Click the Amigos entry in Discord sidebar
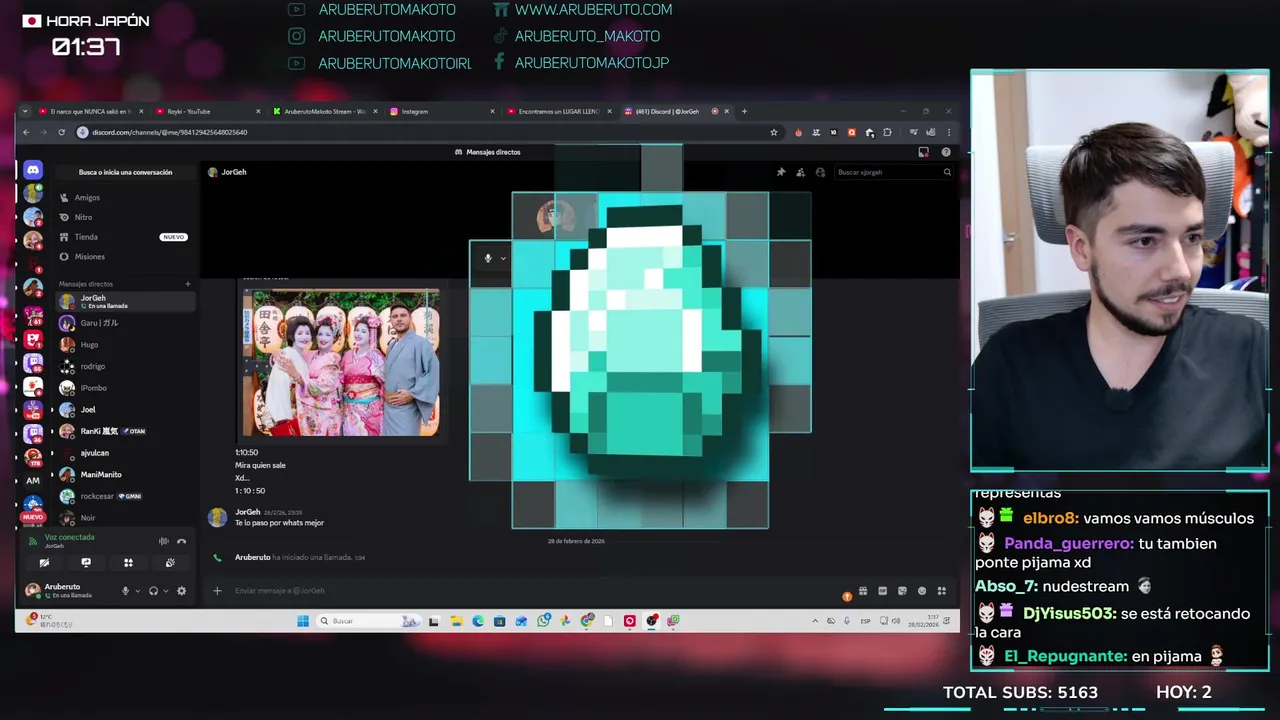The height and width of the screenshot is (720, 1280). pos(125,197)
